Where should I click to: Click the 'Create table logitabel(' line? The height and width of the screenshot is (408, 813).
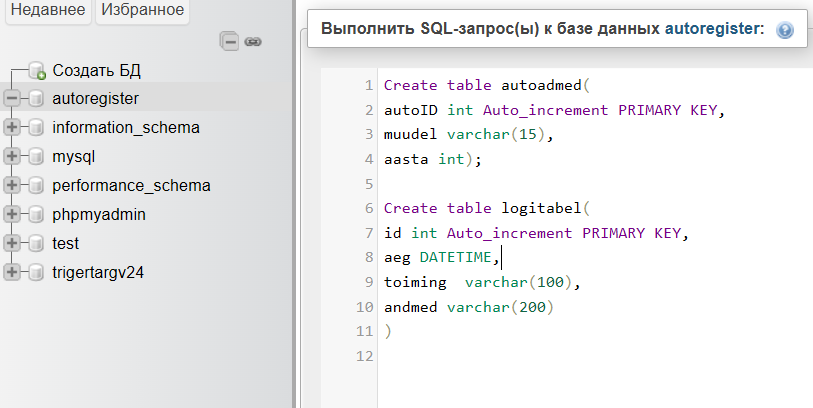click(x=487, y=208)
